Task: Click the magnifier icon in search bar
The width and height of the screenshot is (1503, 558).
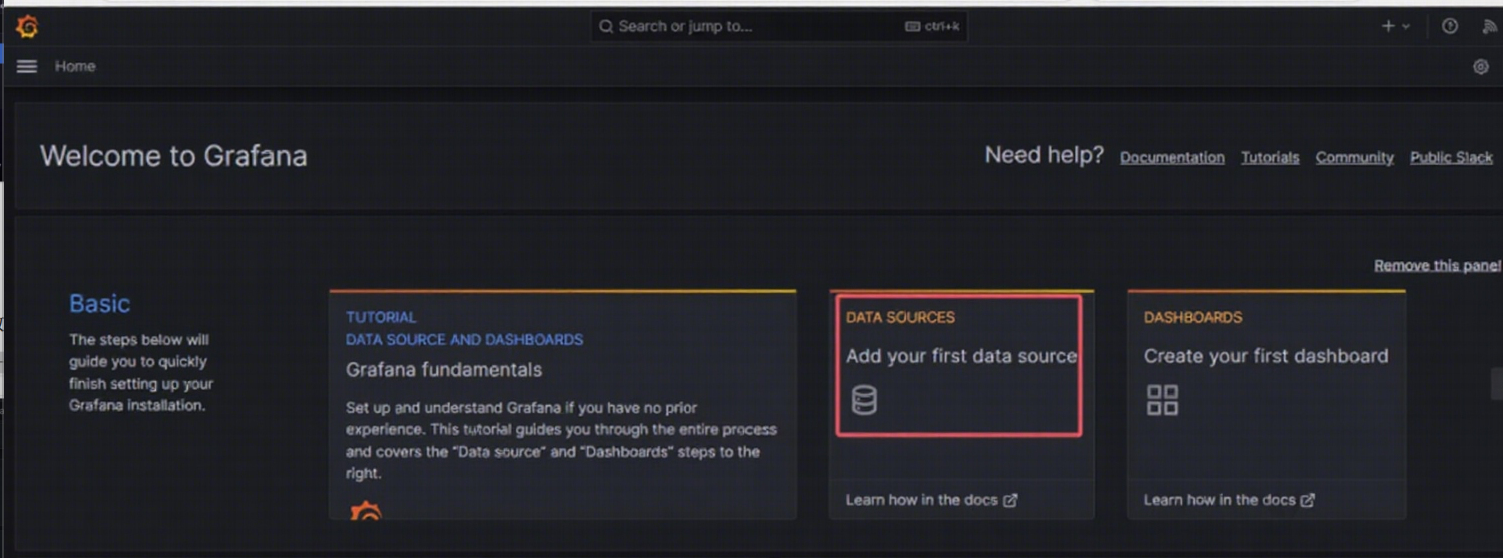Action: (x=606, y=27)
